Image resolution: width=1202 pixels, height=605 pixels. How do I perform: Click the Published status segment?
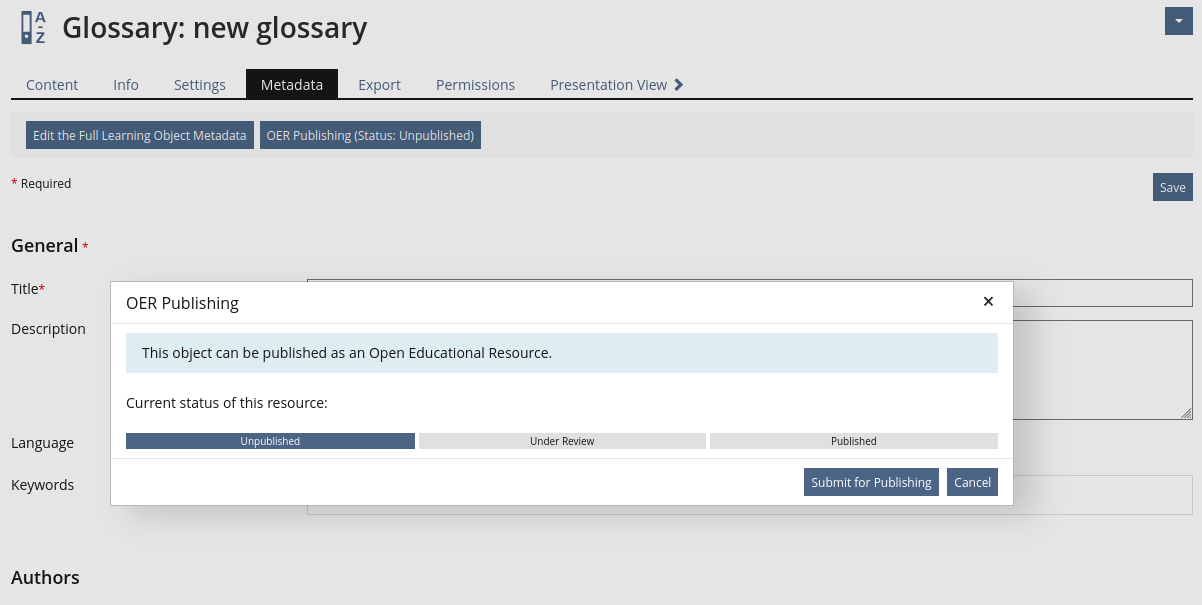(853, 441)
